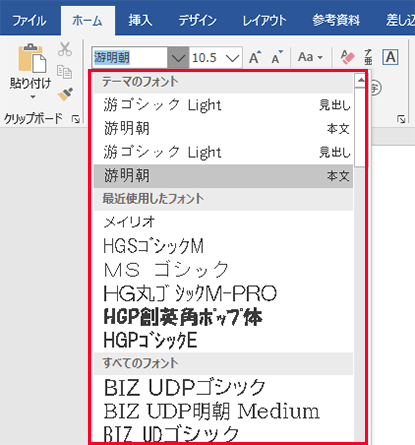Open the Aa change case dropdown

[x=310, y=57]
